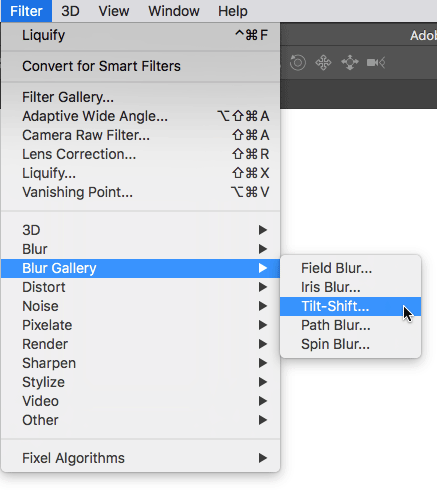The image size is (437, 492).
Task: Expand the Distort submenu
Action: click(x=140, y=287)
